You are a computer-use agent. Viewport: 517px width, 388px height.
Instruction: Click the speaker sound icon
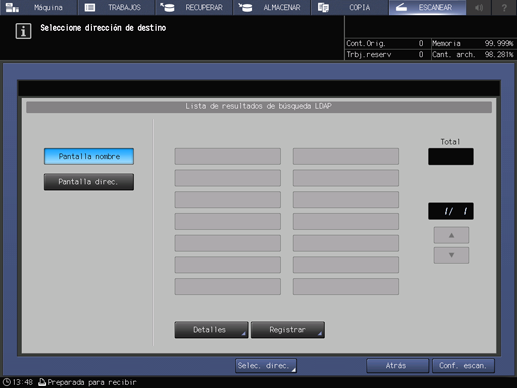(479, 7)
